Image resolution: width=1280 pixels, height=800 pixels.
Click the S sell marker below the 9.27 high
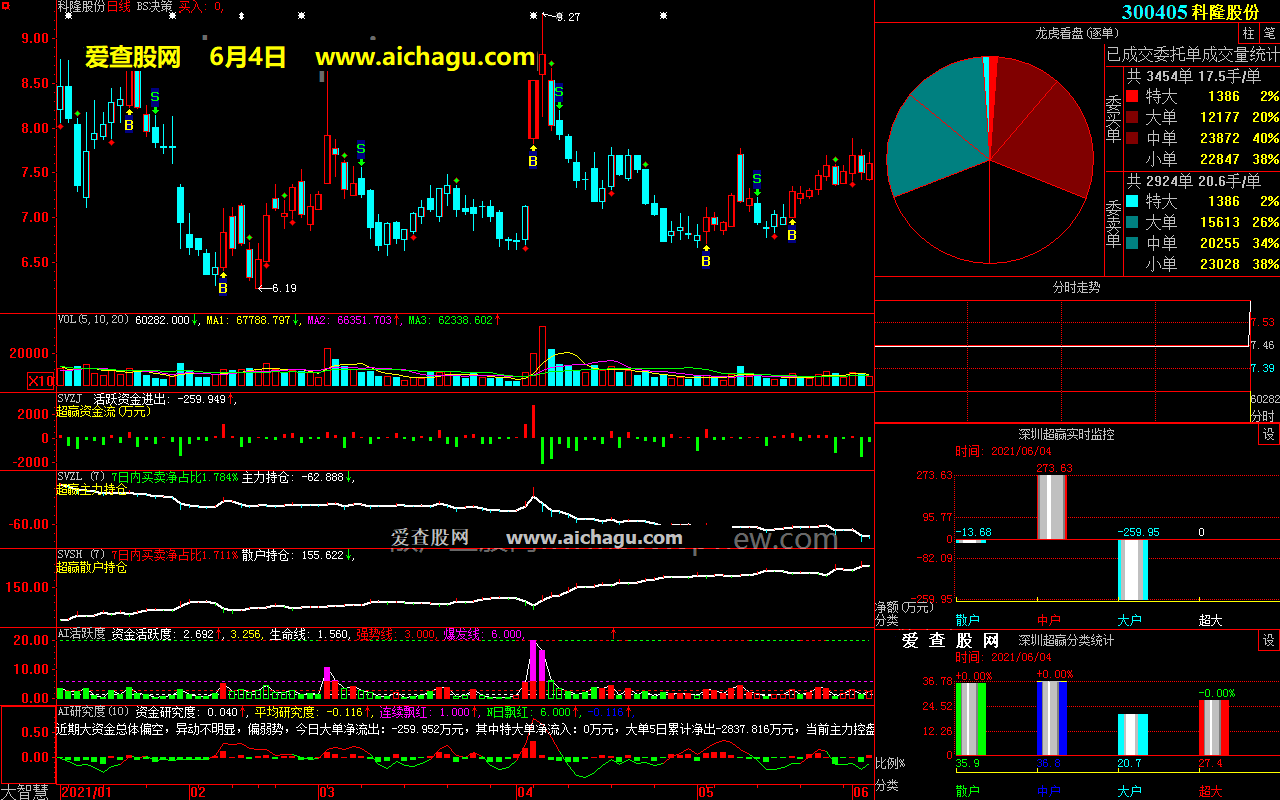click(x=559, y=92)
